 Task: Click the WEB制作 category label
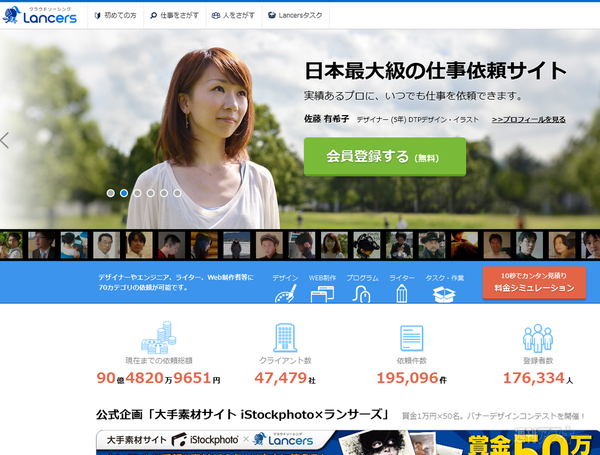[322, 278]
